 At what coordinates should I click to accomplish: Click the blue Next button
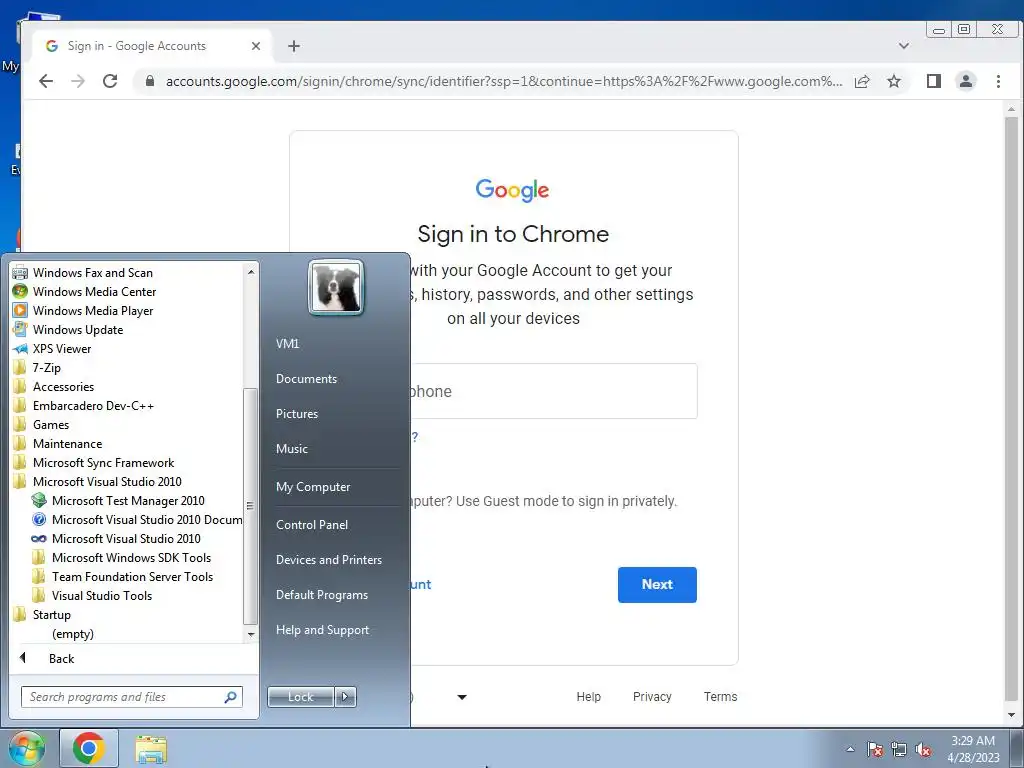coord(657,584)
